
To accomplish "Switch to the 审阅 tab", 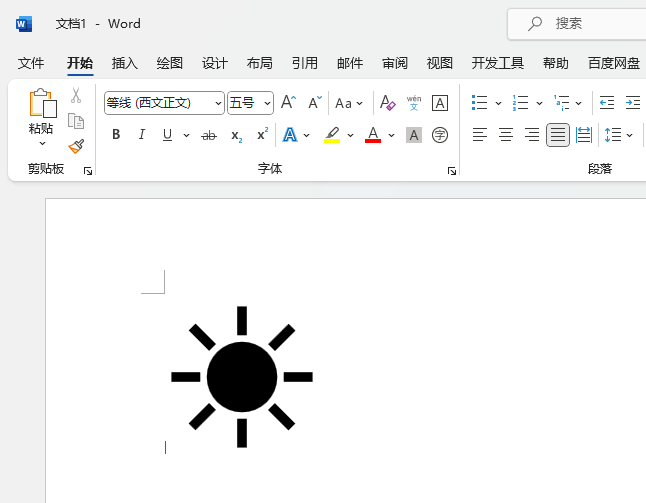I will tap(395, 63).
